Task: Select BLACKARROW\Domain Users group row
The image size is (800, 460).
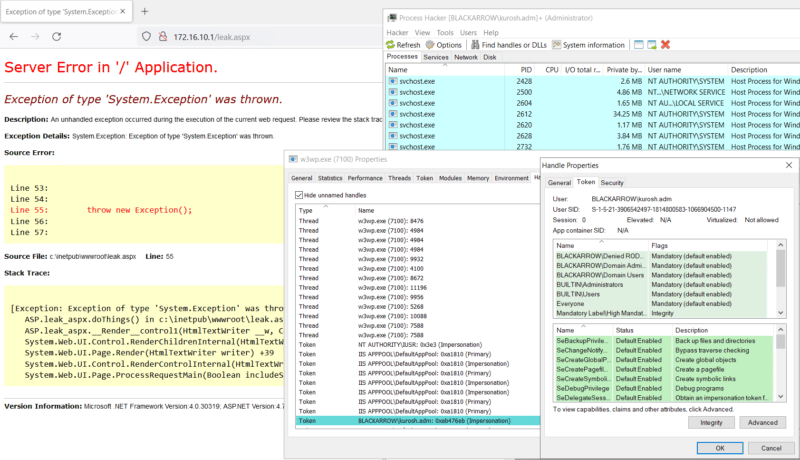Action: [661, 275]
